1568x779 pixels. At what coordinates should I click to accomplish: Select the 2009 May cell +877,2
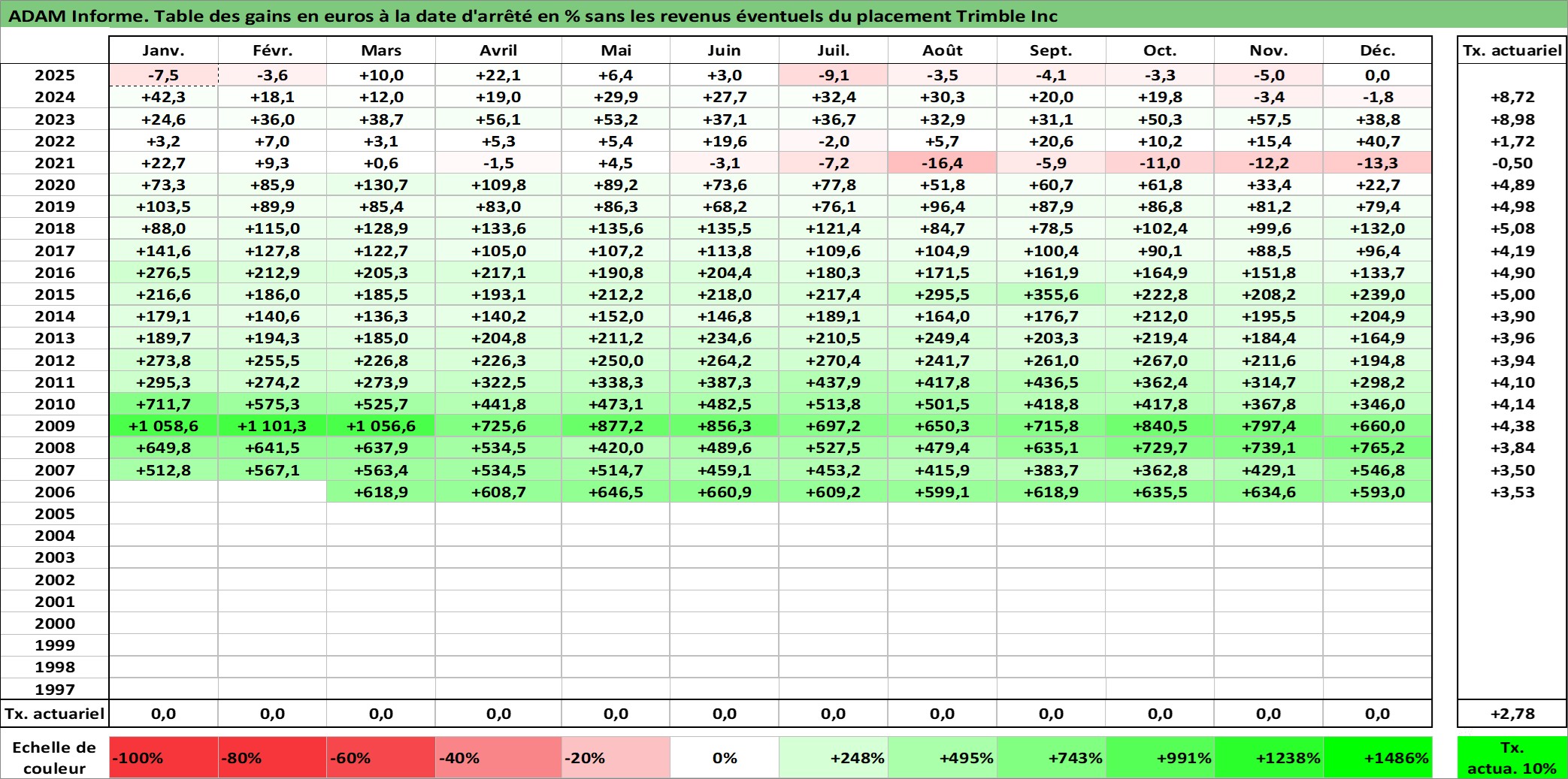point(615,426)
